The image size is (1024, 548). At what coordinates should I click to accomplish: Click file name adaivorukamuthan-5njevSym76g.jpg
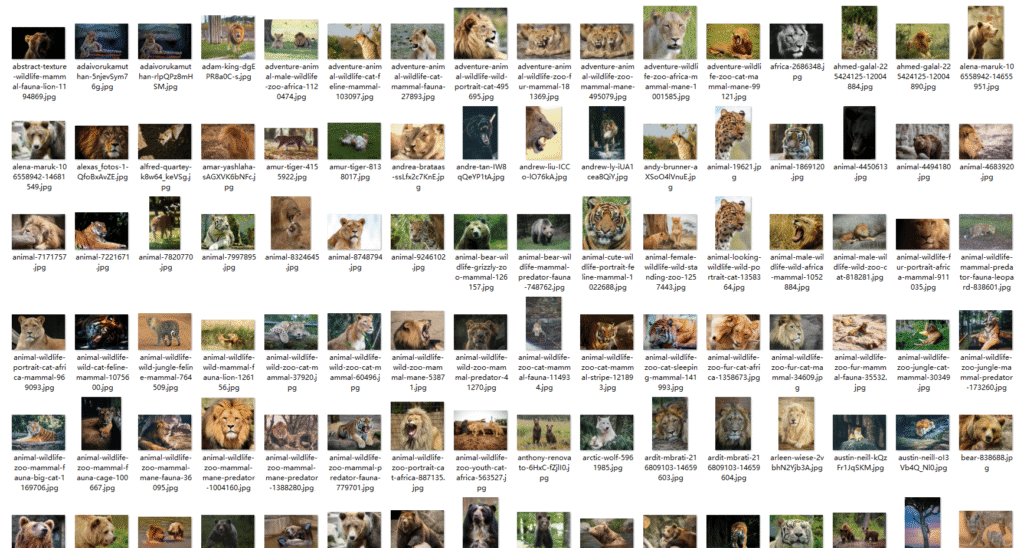pos(102,76)
